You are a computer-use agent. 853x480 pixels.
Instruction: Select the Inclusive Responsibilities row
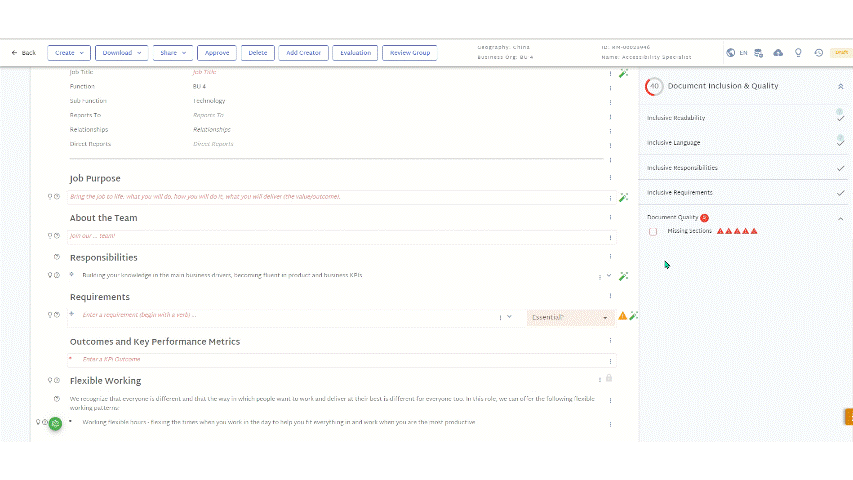point(745,168)
